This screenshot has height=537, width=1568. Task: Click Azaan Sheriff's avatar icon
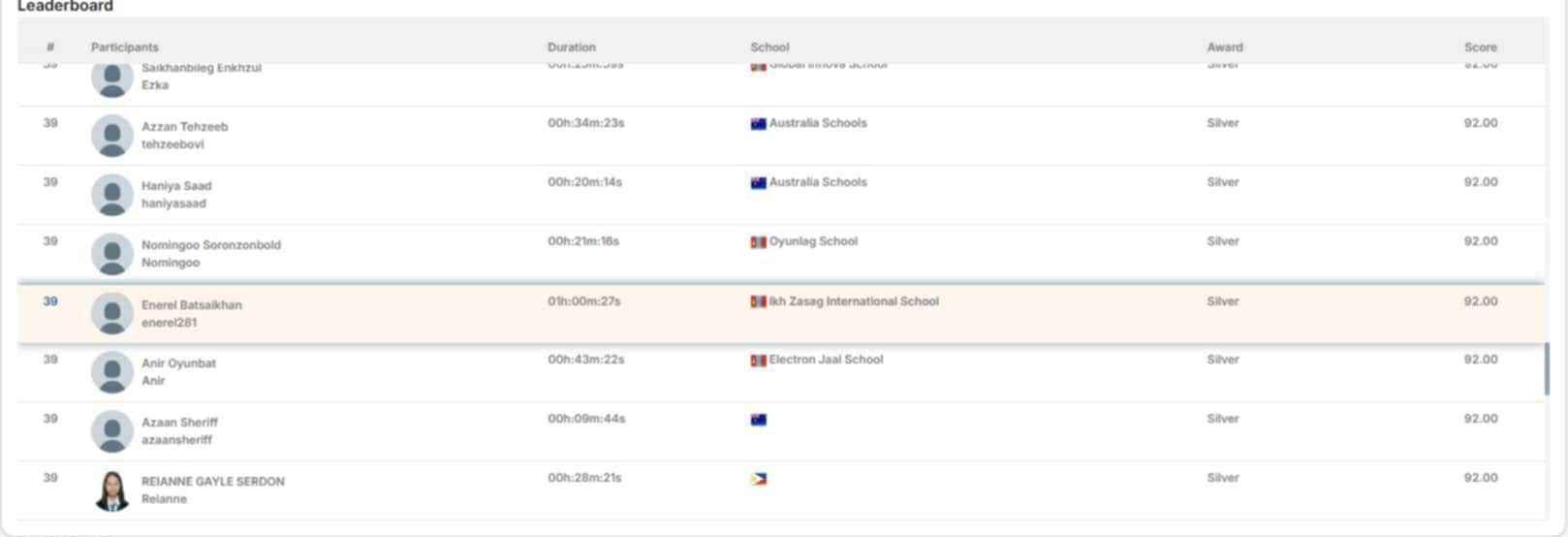(111, 431)
